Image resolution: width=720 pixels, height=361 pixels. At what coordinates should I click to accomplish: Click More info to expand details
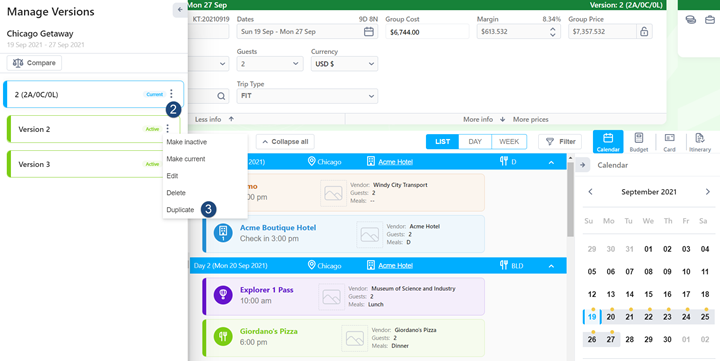pyautogui.click(x=484, y=119)
